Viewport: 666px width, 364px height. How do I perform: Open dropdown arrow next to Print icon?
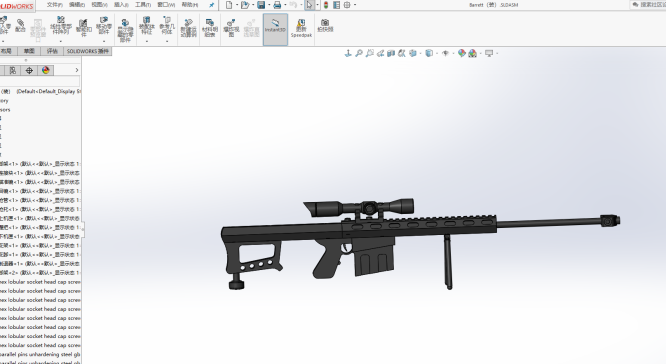(x=285, y=5)
